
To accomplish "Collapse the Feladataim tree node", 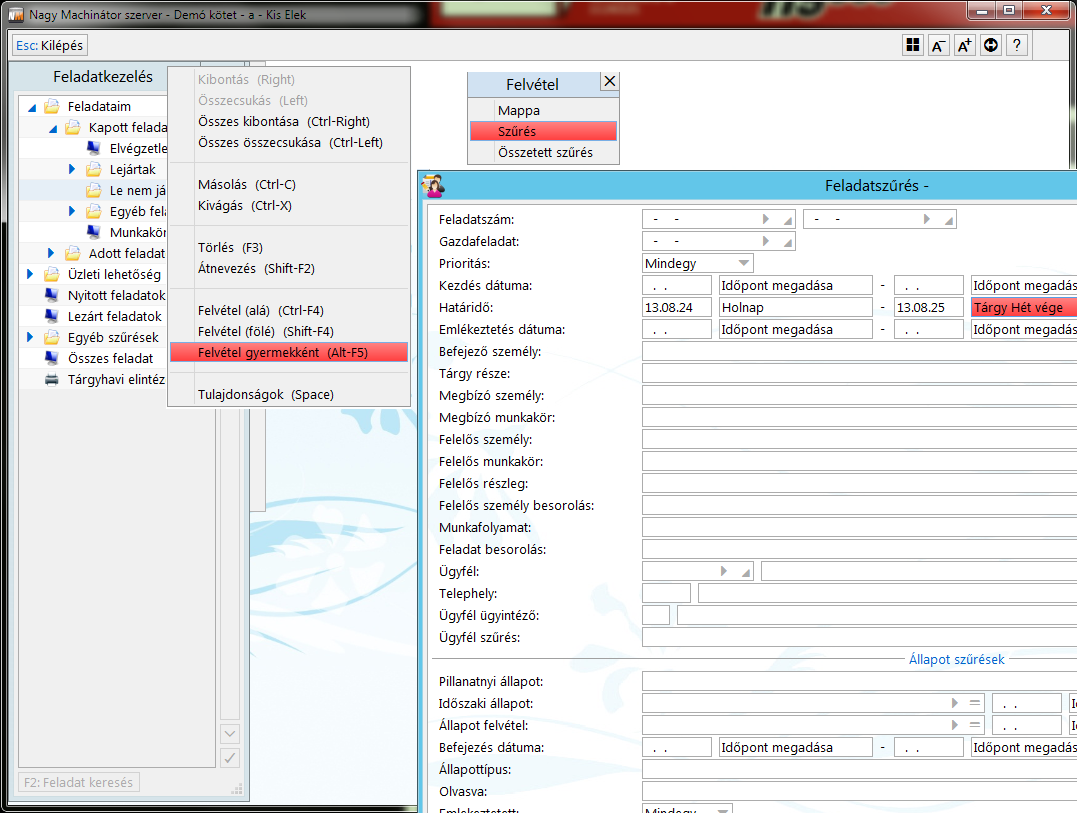I will pos(31,107).
